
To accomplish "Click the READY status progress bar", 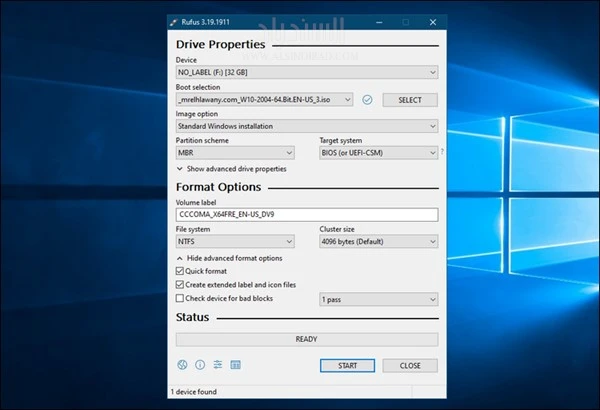I will click(x=307, y=340).
